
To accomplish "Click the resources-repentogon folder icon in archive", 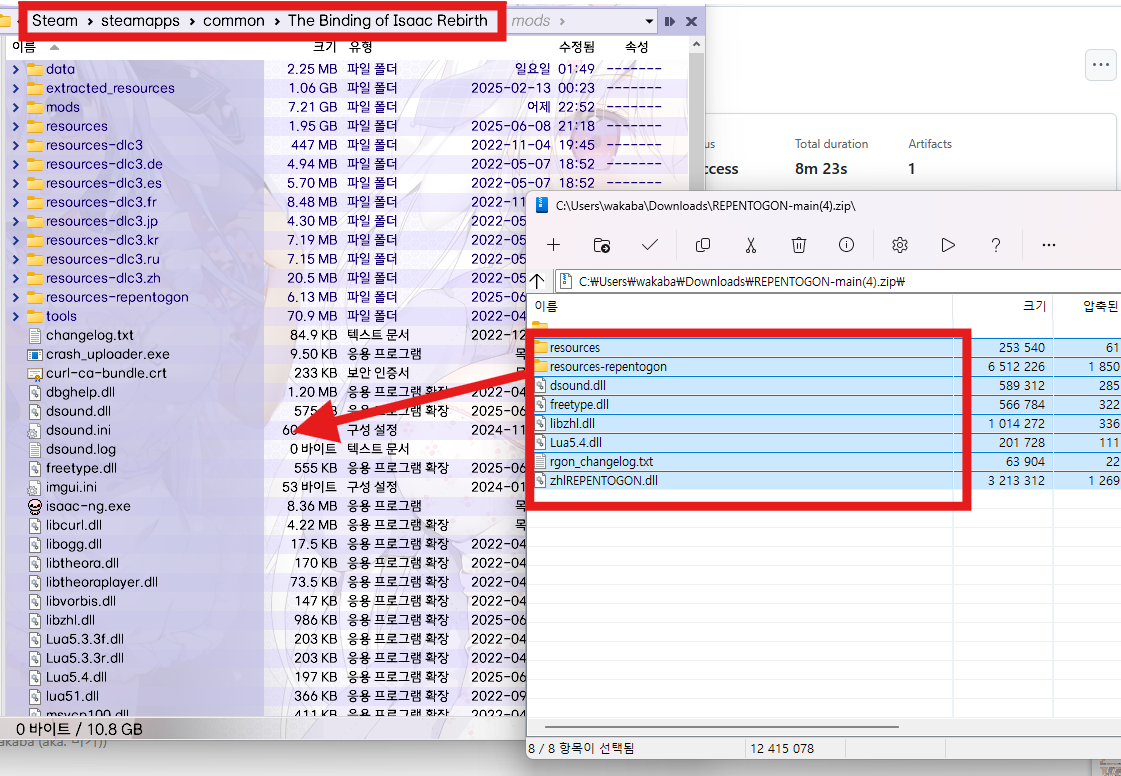I will coord(540,367).
